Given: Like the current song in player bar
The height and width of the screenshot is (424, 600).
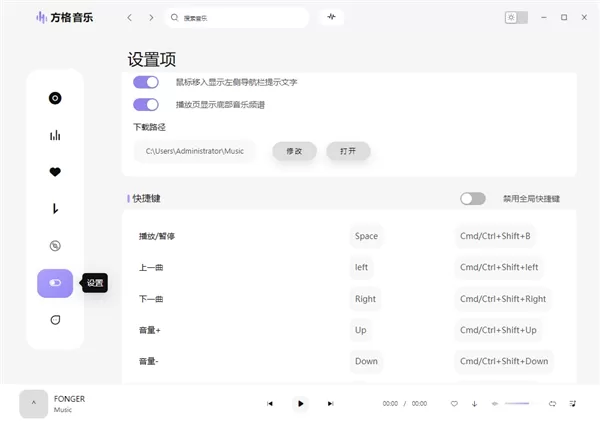Looking at the screenshot, I should click(454, 403).
